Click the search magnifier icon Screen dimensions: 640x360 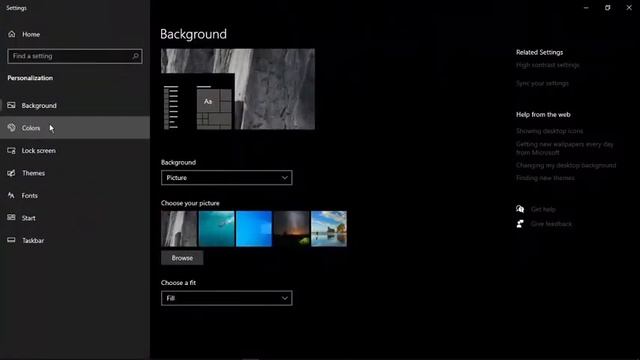(x=136, y=56)
